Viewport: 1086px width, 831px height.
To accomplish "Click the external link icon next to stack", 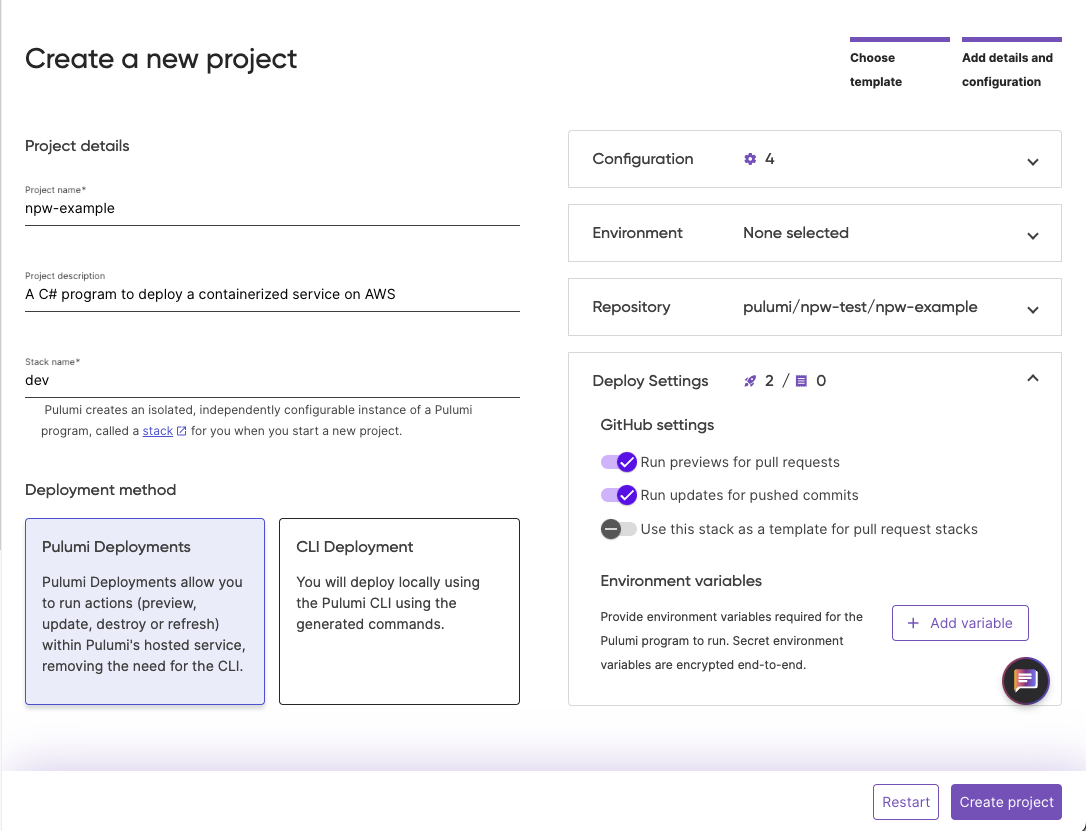I will tap(181, 432).
